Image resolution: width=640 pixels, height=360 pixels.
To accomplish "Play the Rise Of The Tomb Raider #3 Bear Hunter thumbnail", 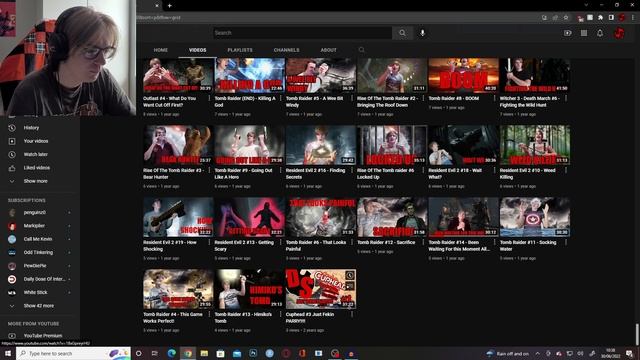I will pyautogui.click(x=178, y=145).
